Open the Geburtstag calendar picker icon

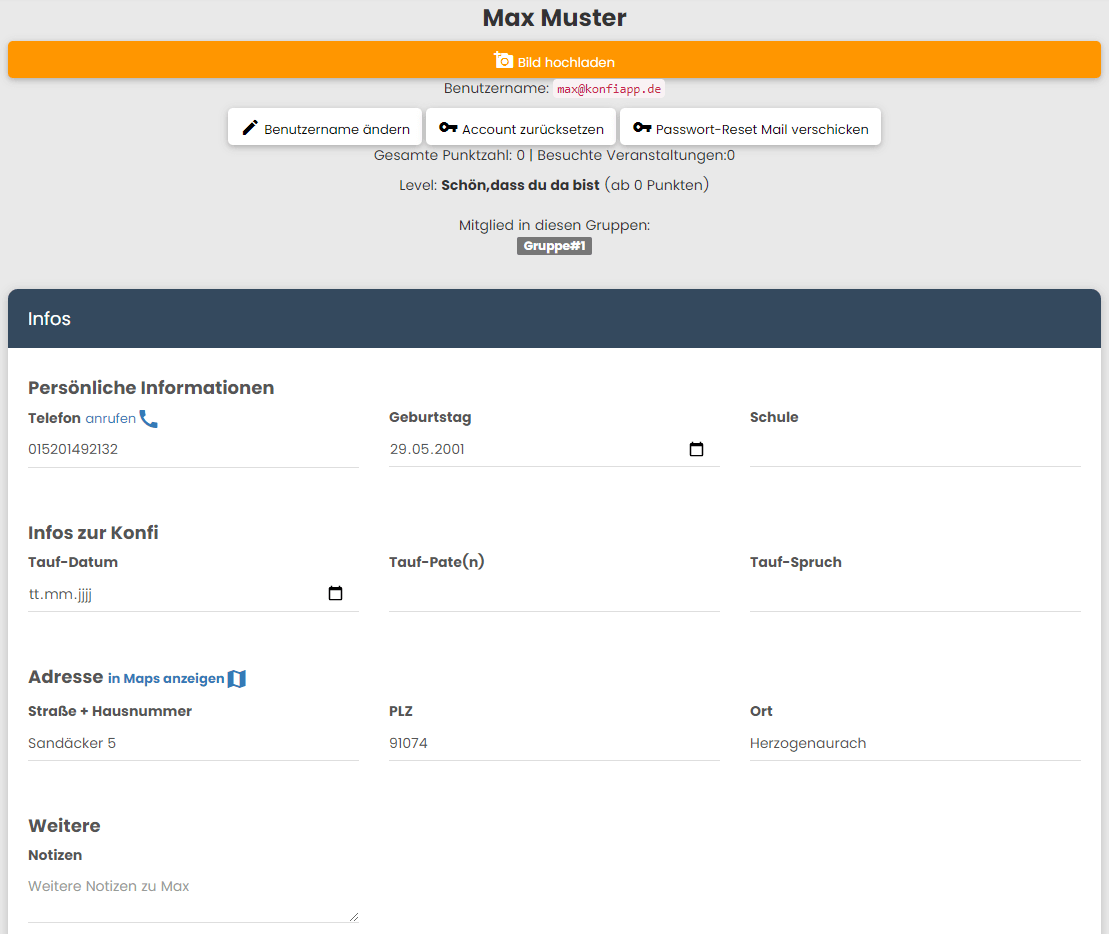697,450
